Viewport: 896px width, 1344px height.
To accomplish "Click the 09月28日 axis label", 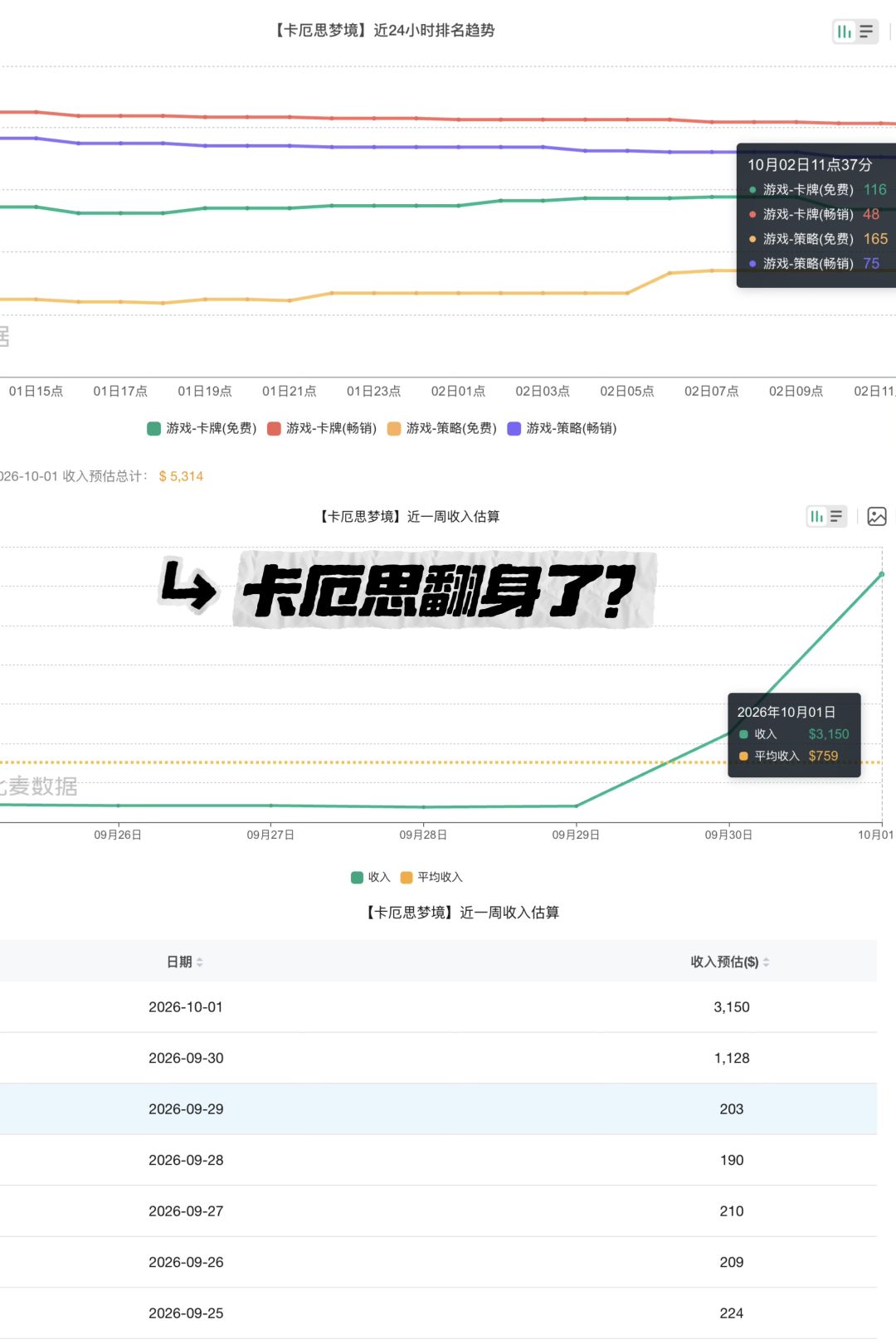I will (423, 835).
